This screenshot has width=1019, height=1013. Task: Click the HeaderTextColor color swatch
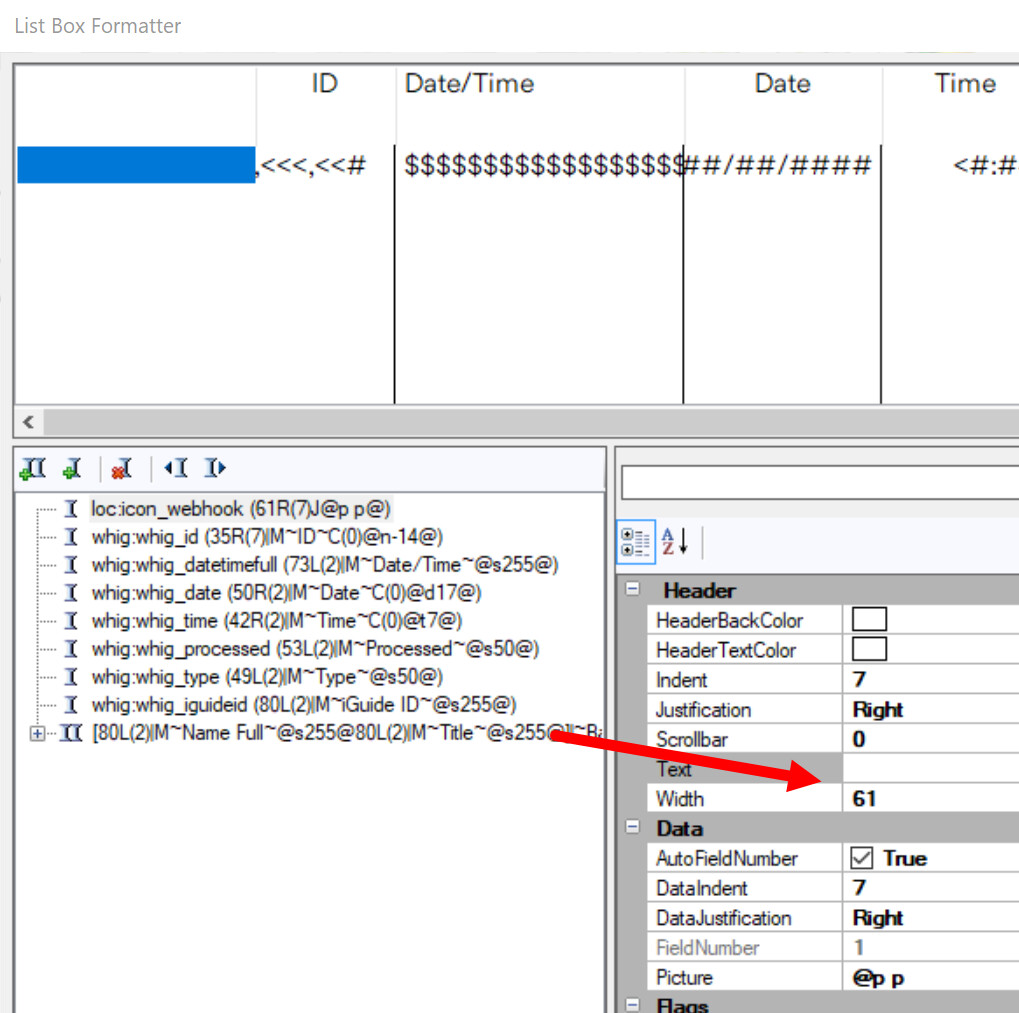pyautogui.click(x=869, y=650)
